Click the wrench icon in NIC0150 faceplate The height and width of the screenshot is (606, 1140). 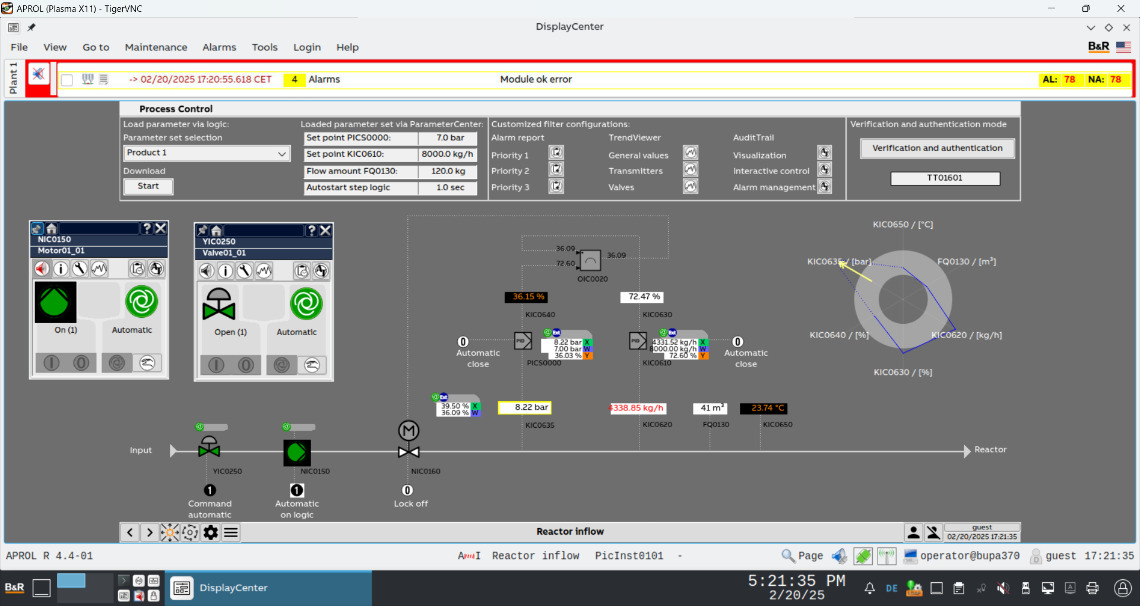coord(80,269)
